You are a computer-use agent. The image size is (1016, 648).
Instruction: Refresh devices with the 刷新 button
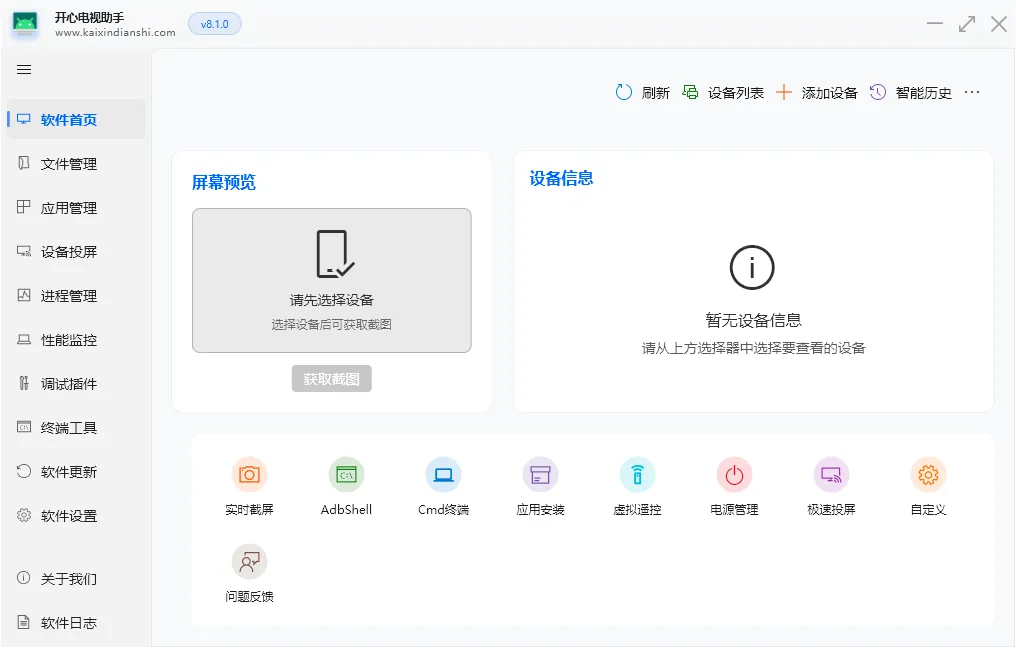[x=642, y=91]
